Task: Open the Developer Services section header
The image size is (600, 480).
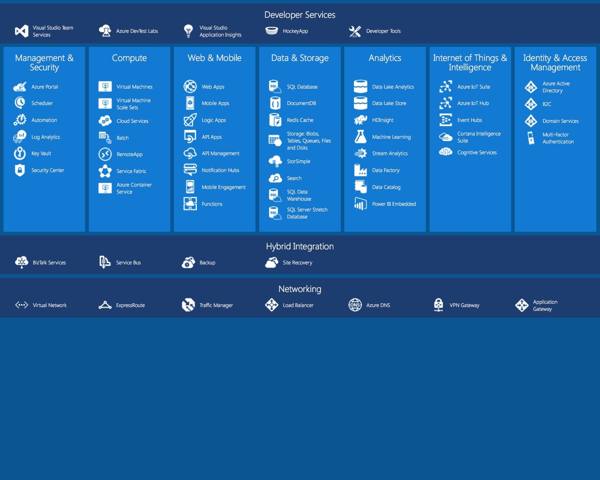Action: (x=300, y=15)
